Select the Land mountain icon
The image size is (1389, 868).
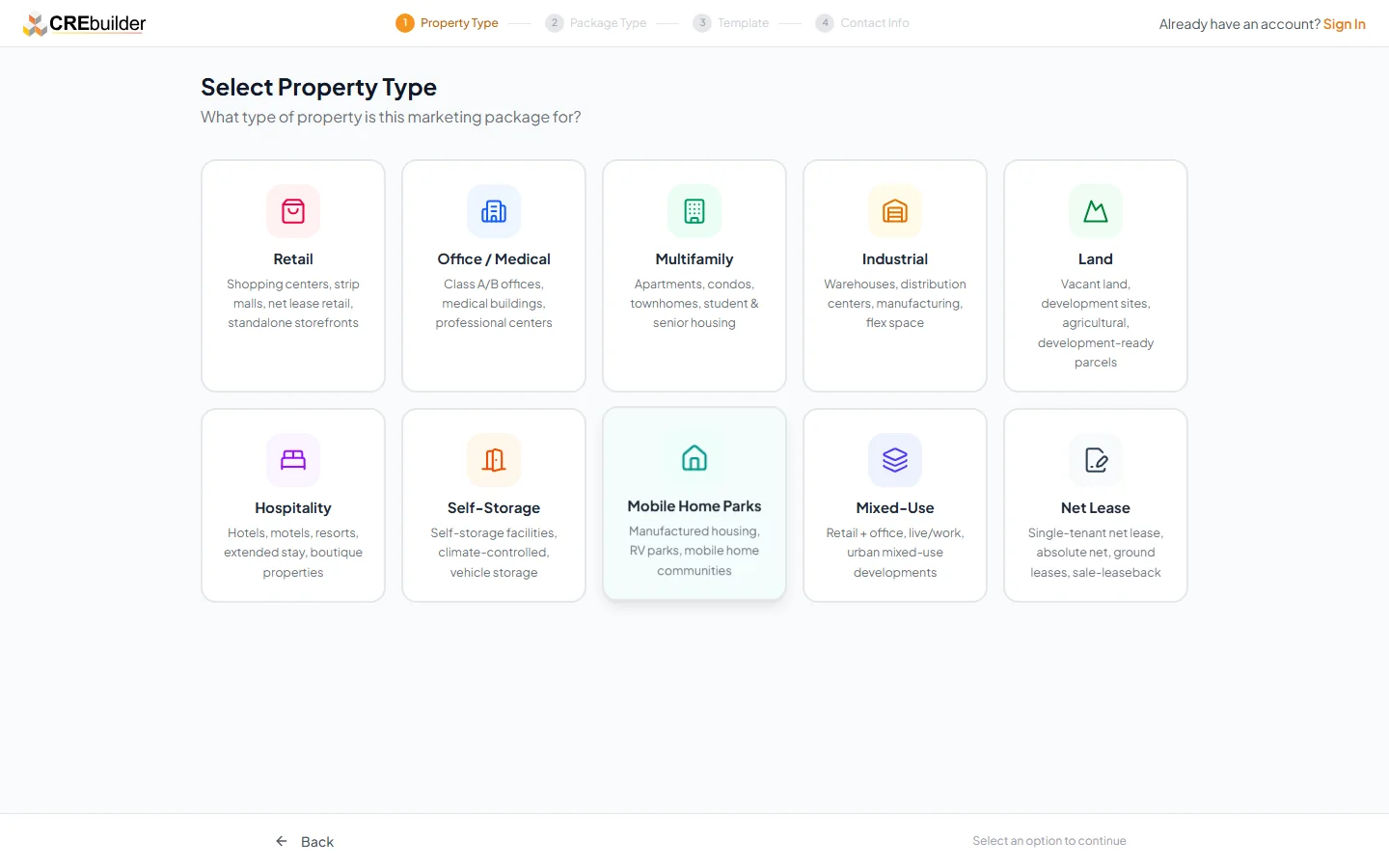[1096, 211]
